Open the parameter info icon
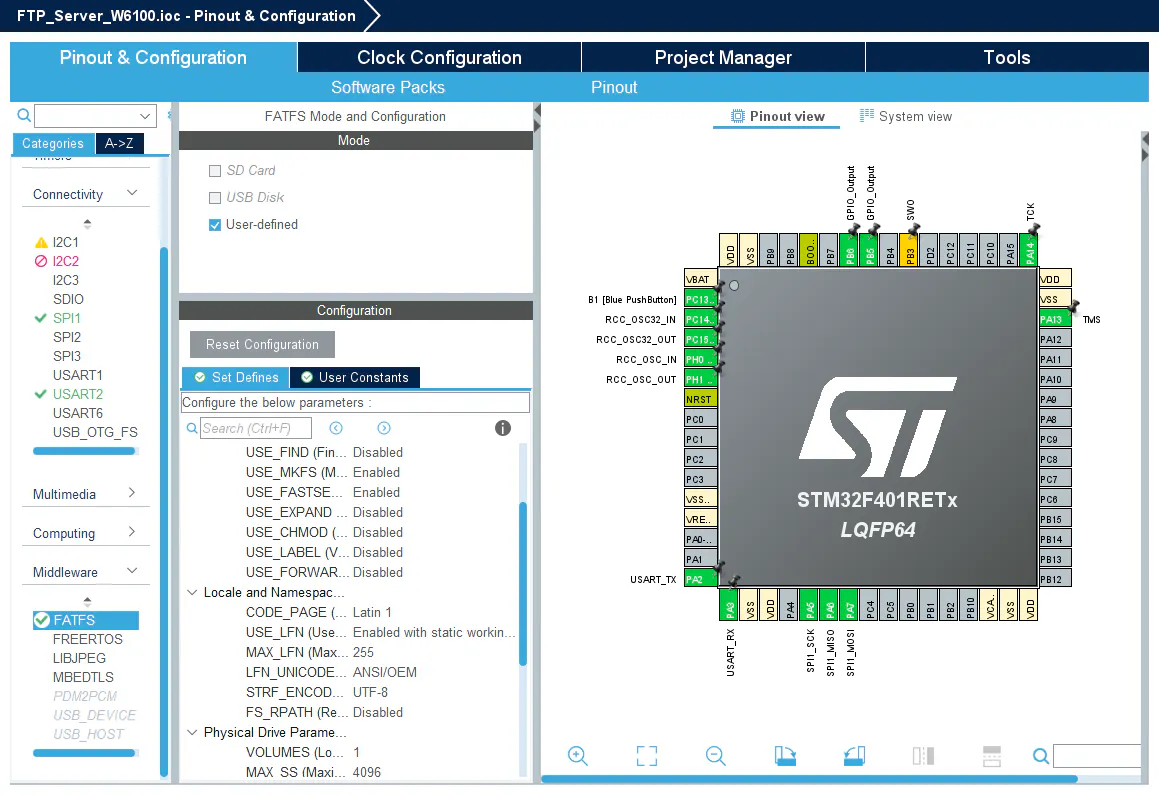The image size is (1159, 795). [x=503, y=428]
